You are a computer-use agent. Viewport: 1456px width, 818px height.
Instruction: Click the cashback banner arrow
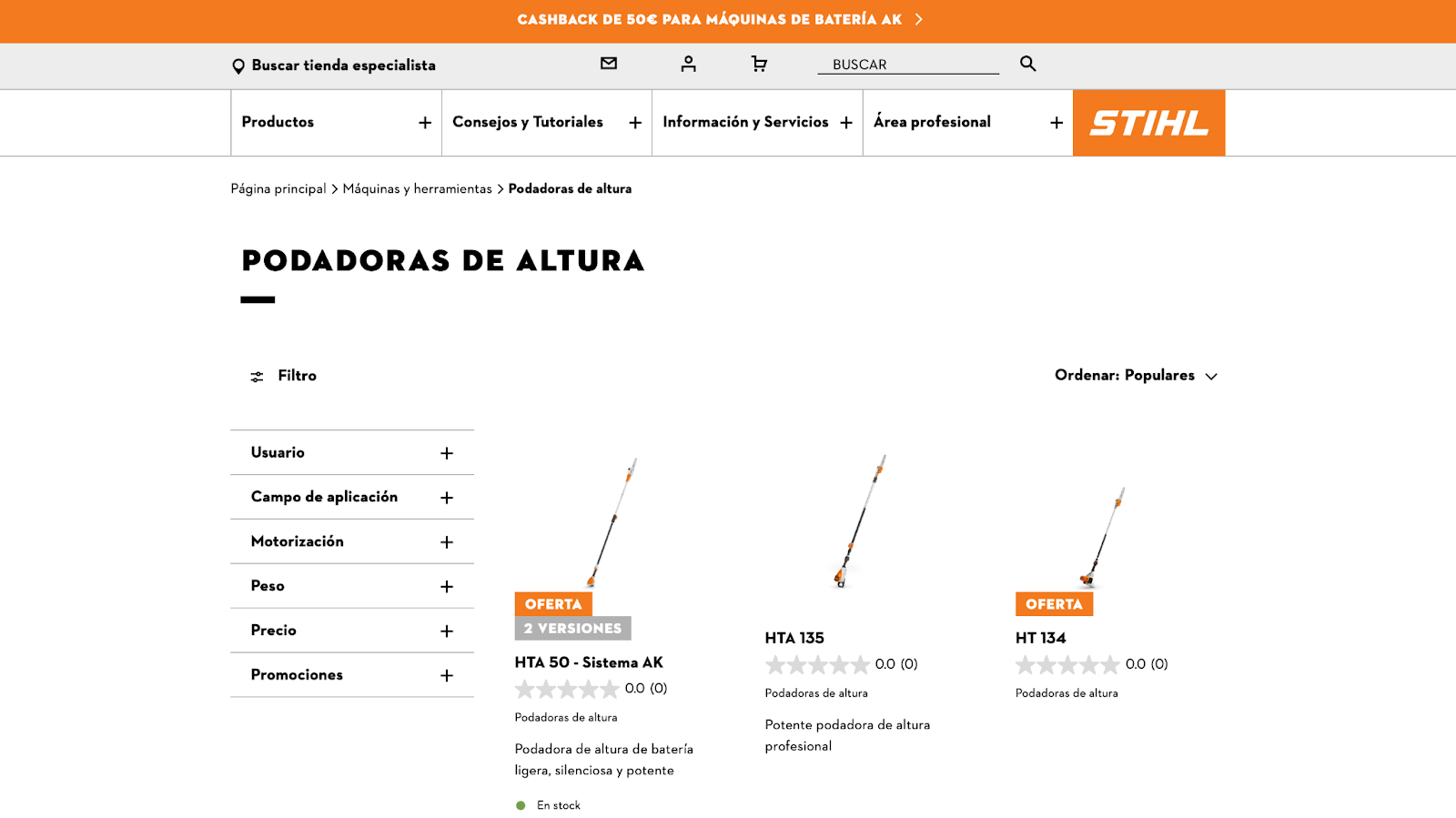tap(919, 19)
